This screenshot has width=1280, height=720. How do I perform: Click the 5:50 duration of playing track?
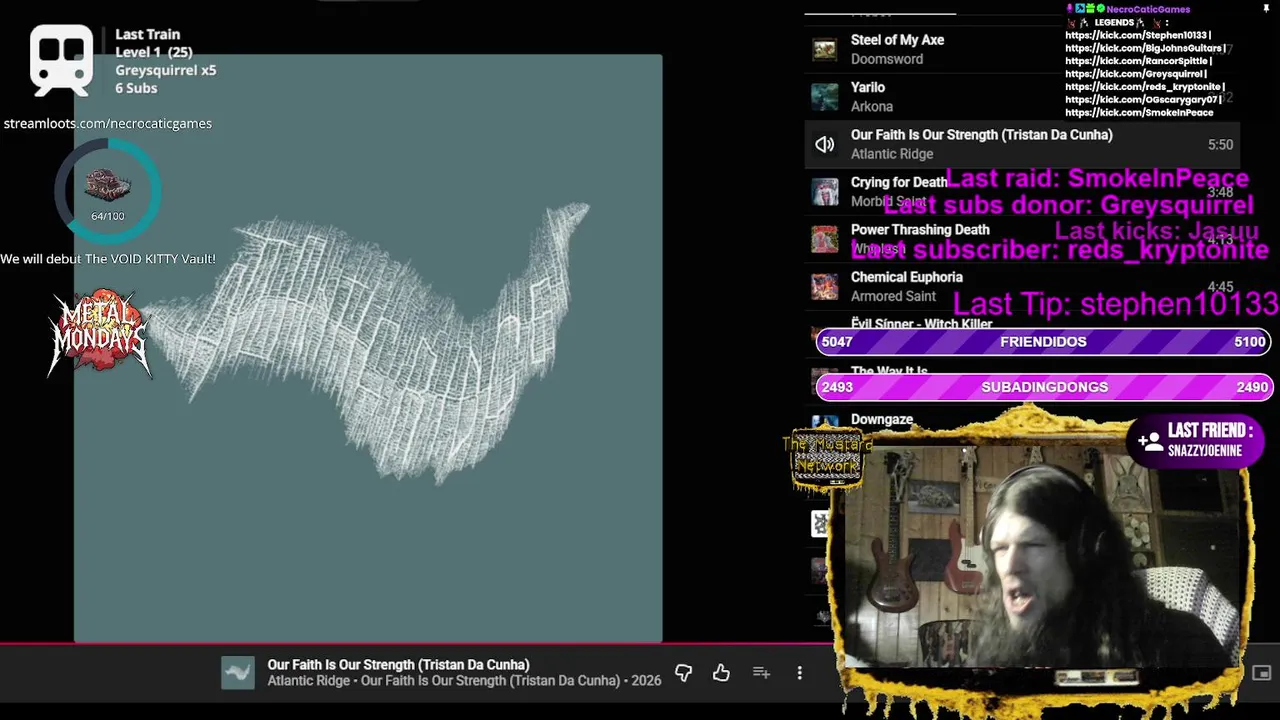pyautogui.click(x=1220, y=145)
